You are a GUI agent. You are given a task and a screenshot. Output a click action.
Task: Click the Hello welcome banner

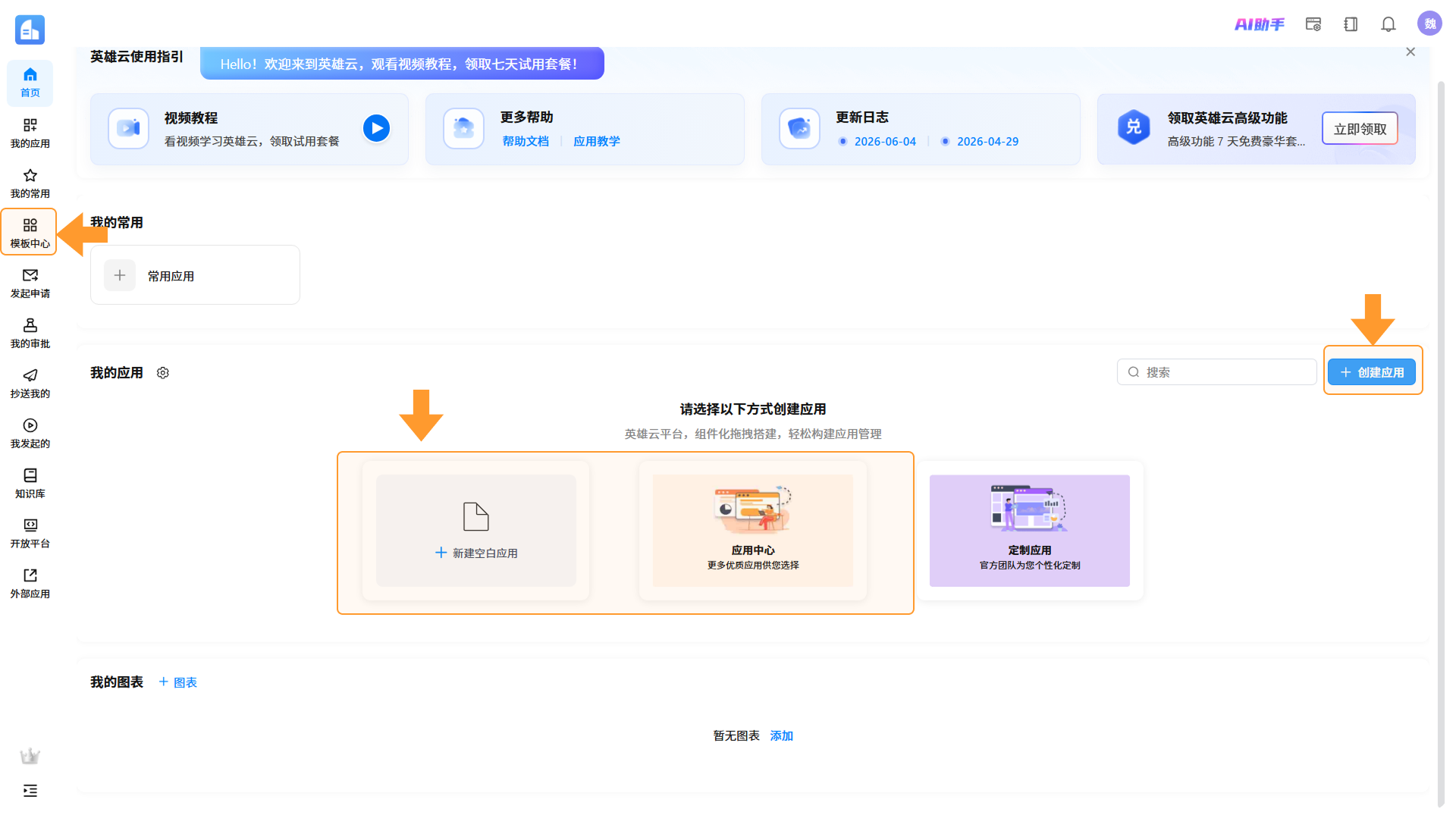pyautogui.click(x=402, y=64)
